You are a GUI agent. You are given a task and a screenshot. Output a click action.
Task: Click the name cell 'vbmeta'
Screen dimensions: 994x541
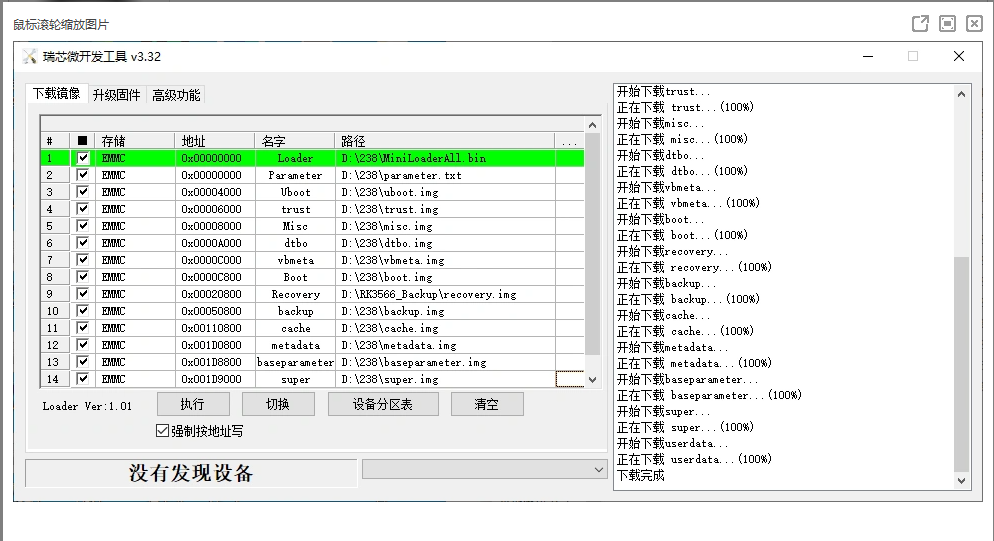[x=295, y=260]
